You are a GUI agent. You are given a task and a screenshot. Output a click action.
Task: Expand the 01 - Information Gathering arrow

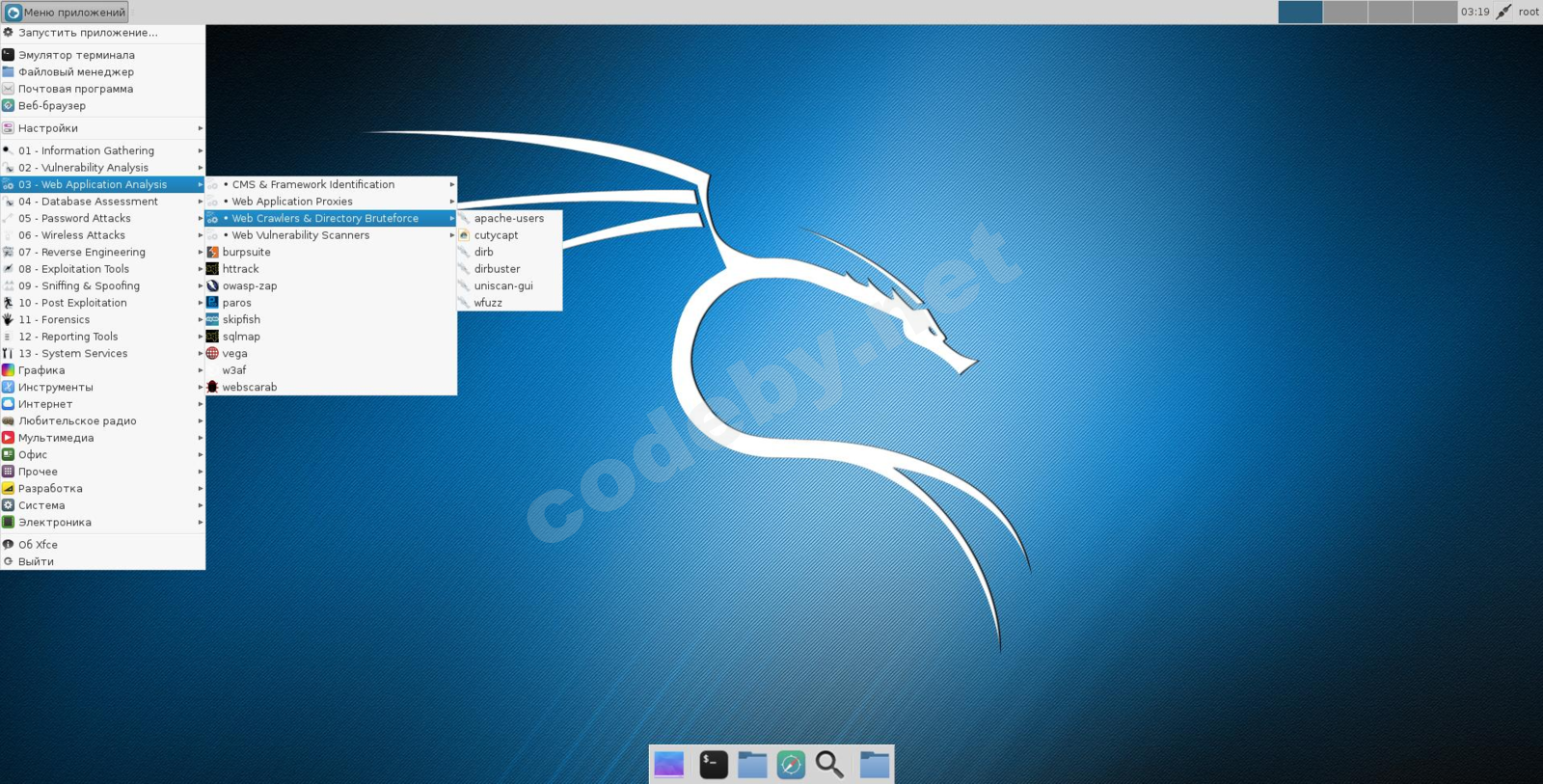coord(201,150)
